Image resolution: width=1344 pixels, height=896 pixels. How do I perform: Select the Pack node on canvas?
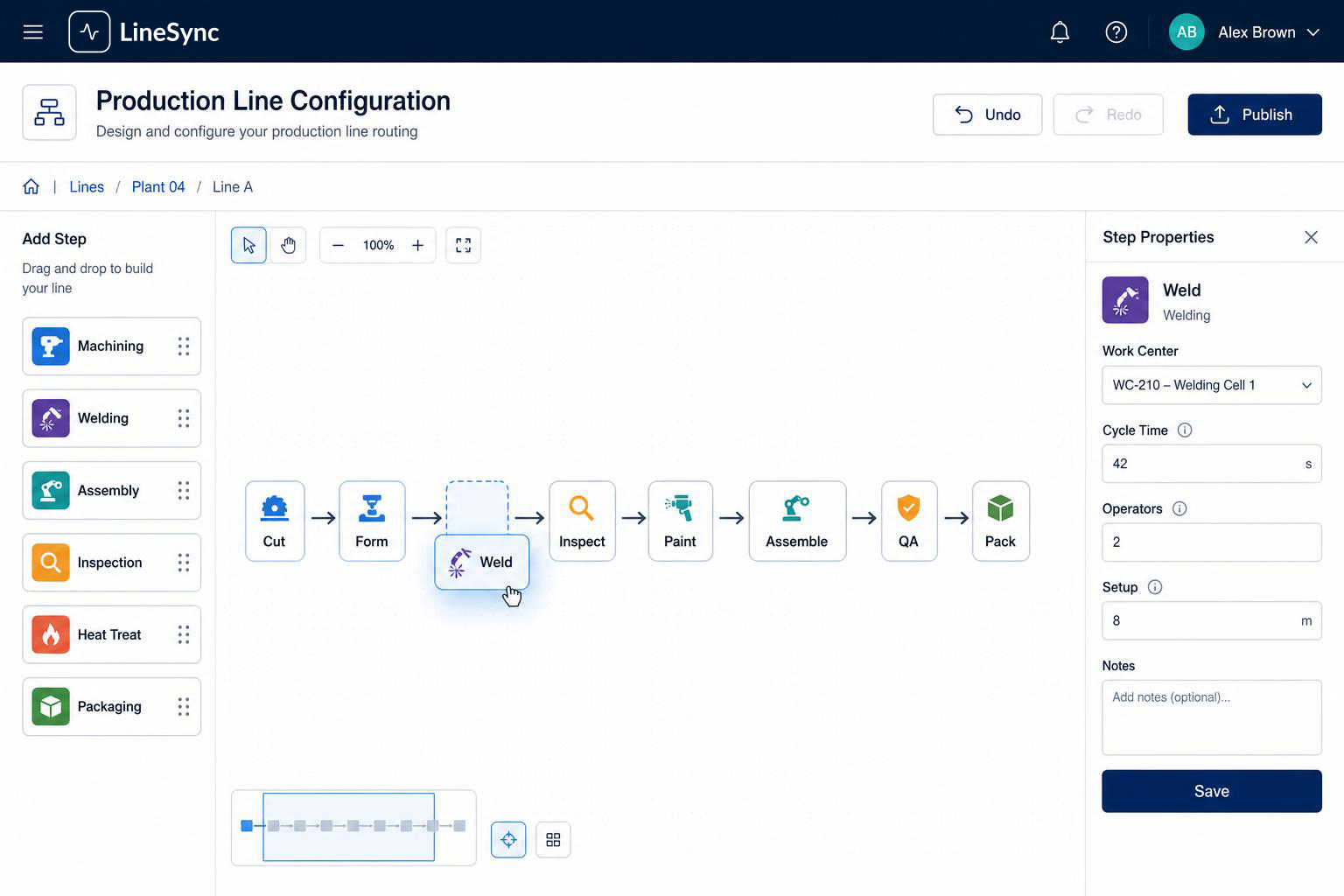[x=1000, y=521]
